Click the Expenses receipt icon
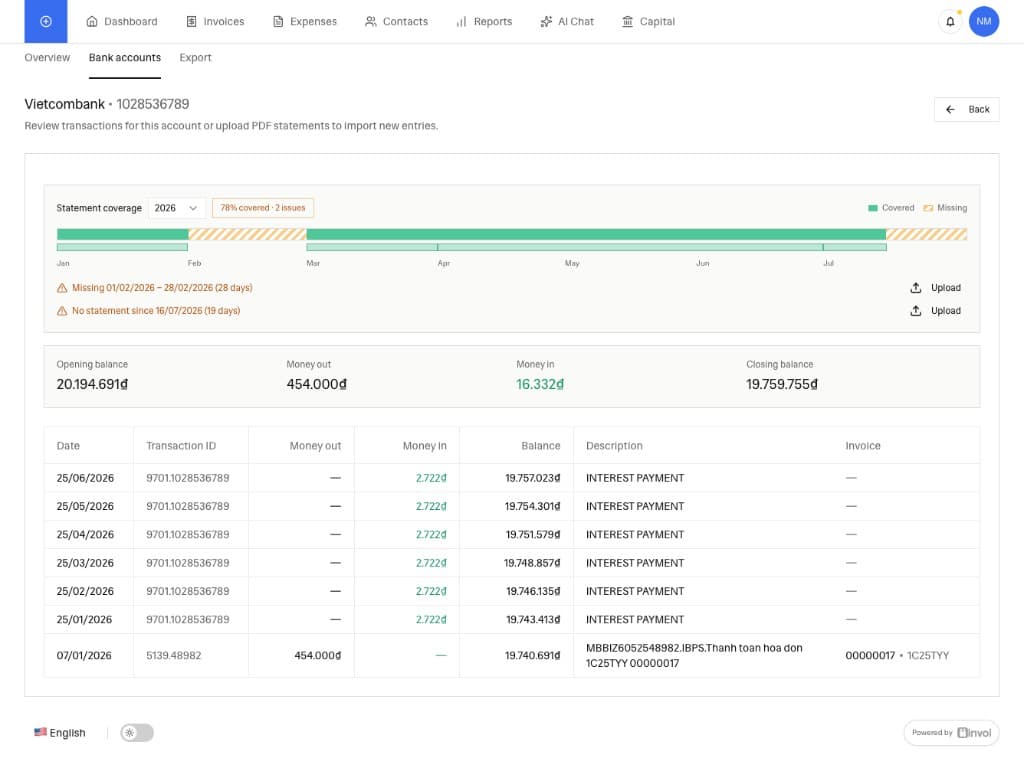 (x=278, y=22)
